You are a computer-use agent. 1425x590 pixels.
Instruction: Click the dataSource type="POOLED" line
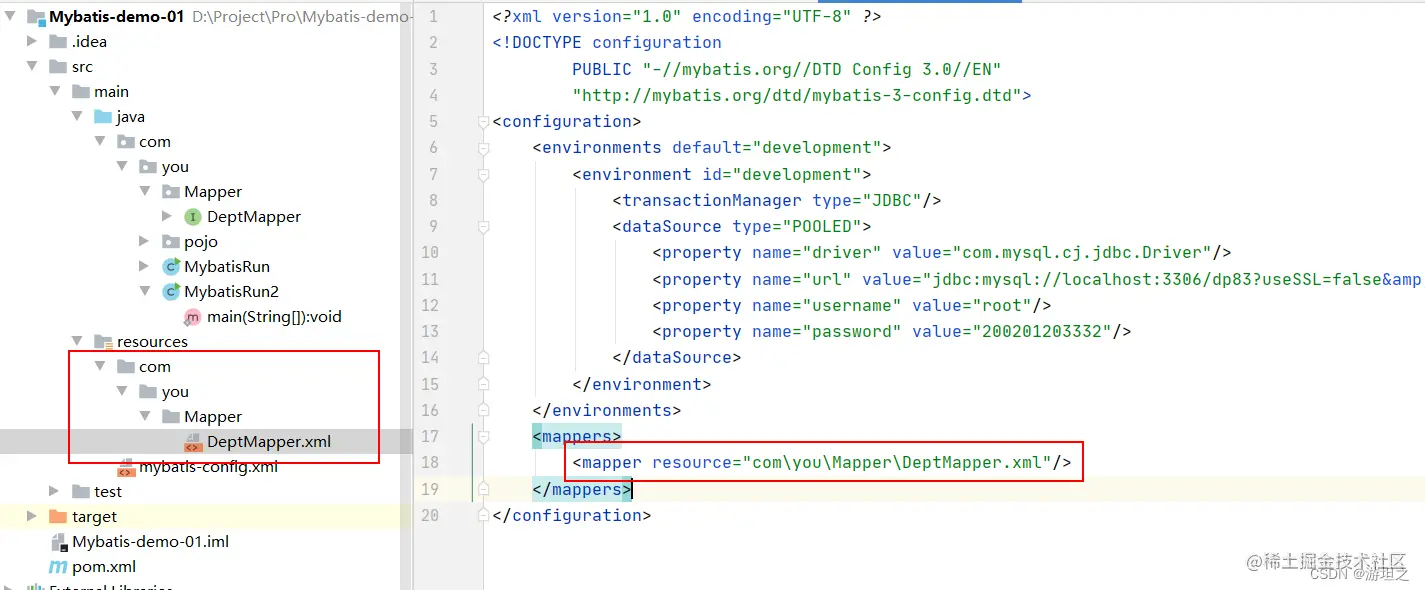tap(742, 226)
